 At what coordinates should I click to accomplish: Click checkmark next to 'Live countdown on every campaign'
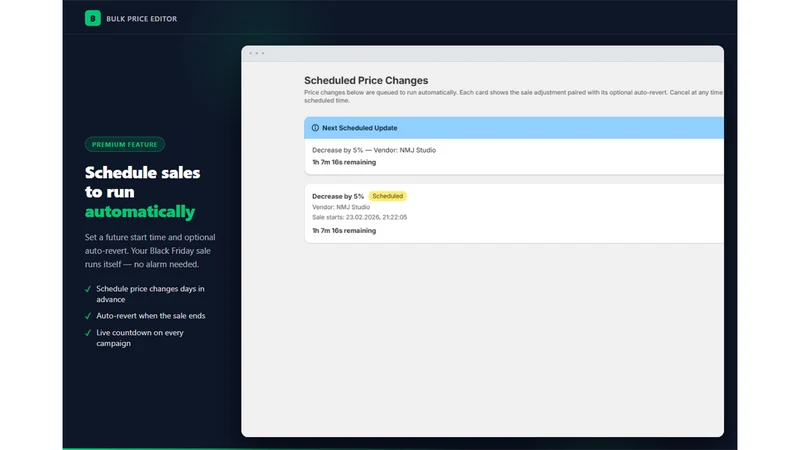coord(88,333)
